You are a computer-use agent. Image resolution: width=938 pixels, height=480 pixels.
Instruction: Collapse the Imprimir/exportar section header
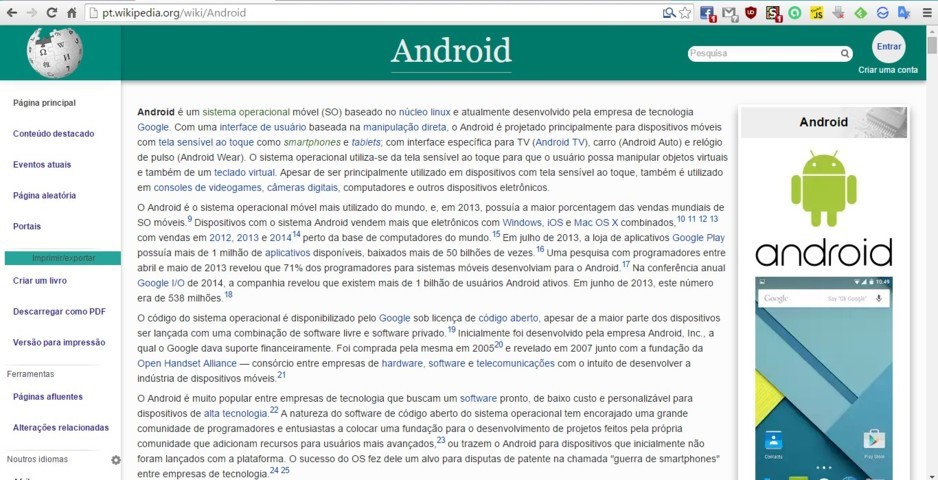(63, 258)
